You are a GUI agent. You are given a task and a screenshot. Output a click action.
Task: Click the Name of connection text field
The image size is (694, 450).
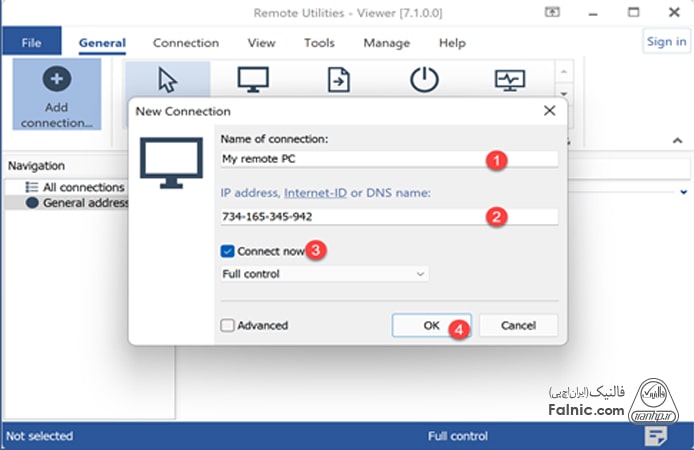click(x=388, y=159)
